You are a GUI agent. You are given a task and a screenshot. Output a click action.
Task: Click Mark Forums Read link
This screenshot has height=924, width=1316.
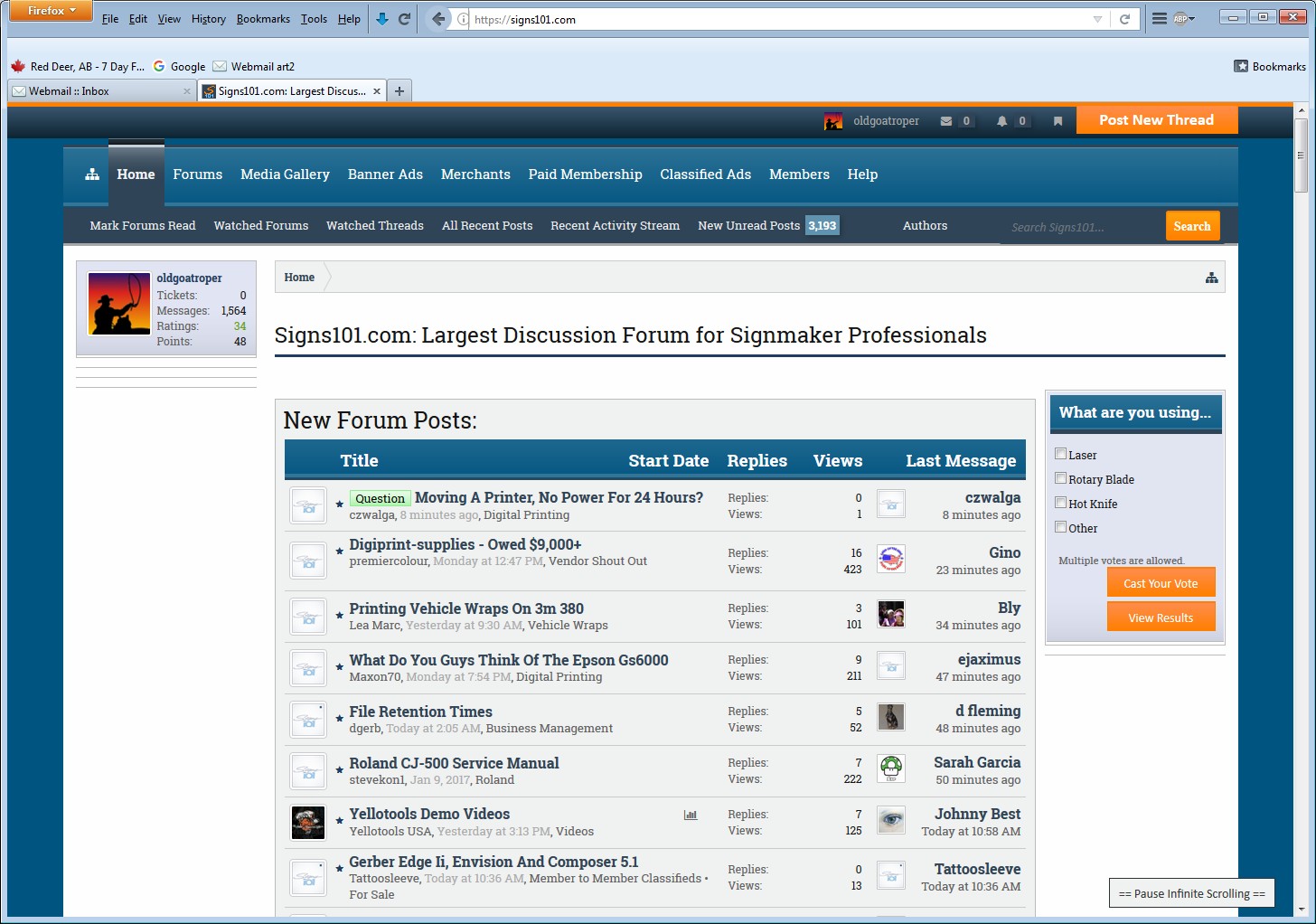tap(143, 226)
